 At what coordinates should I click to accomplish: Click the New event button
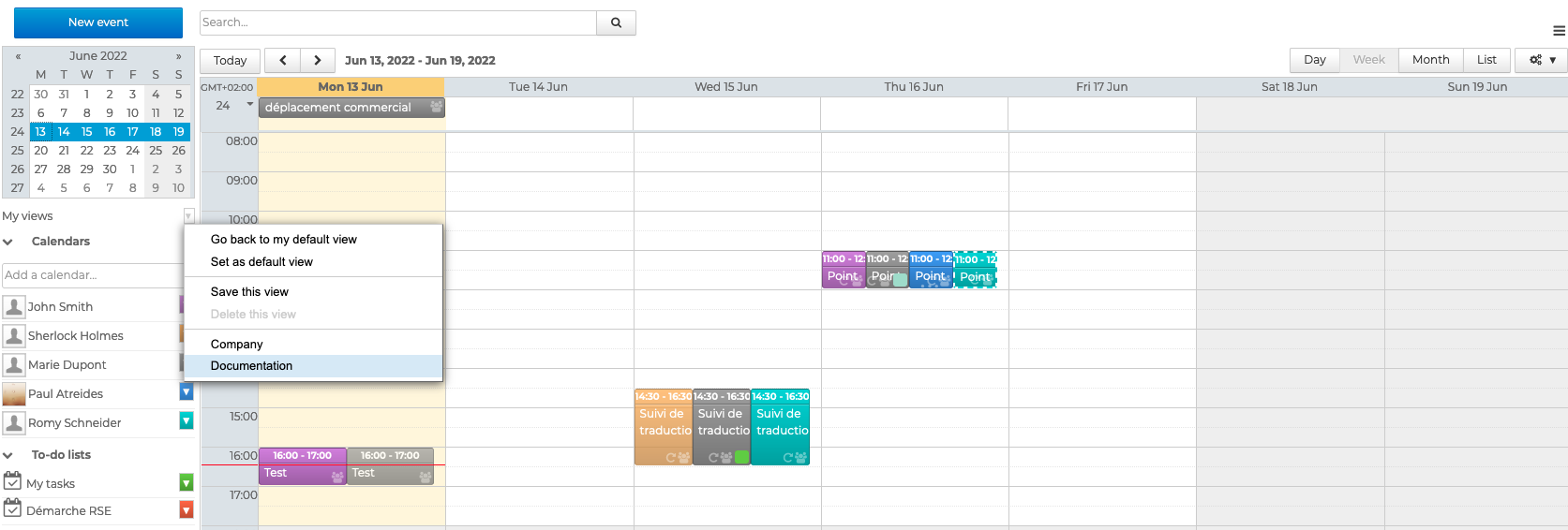click(98, 22)
